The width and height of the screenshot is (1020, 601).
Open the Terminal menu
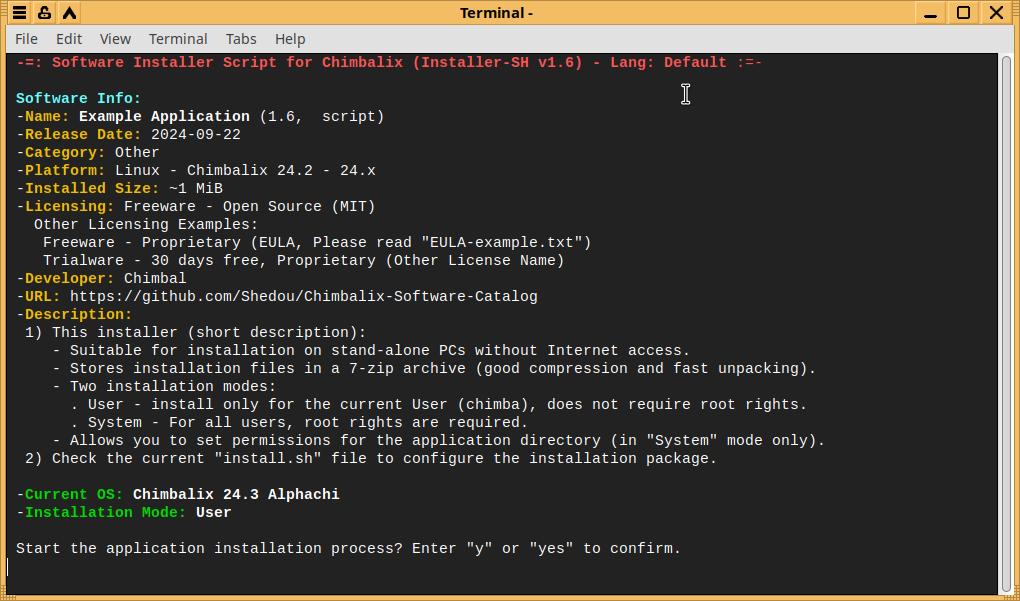(x=178, y=39)
